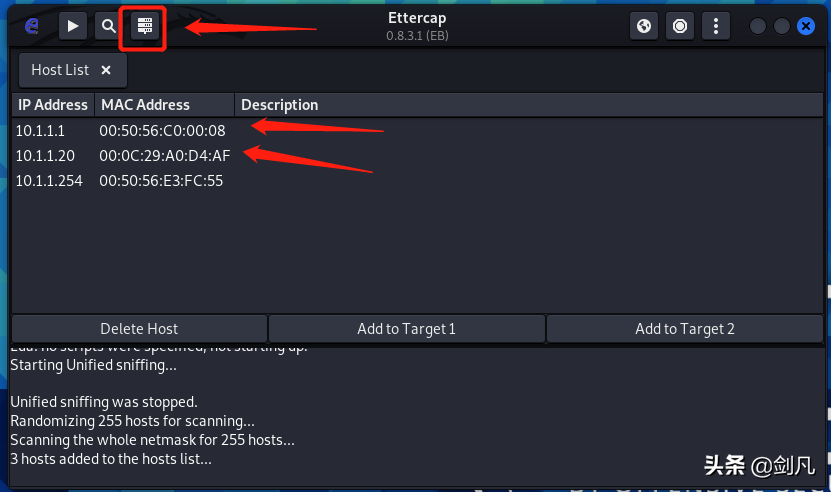Sort by IP Address column header

click(x=53, y=105)
